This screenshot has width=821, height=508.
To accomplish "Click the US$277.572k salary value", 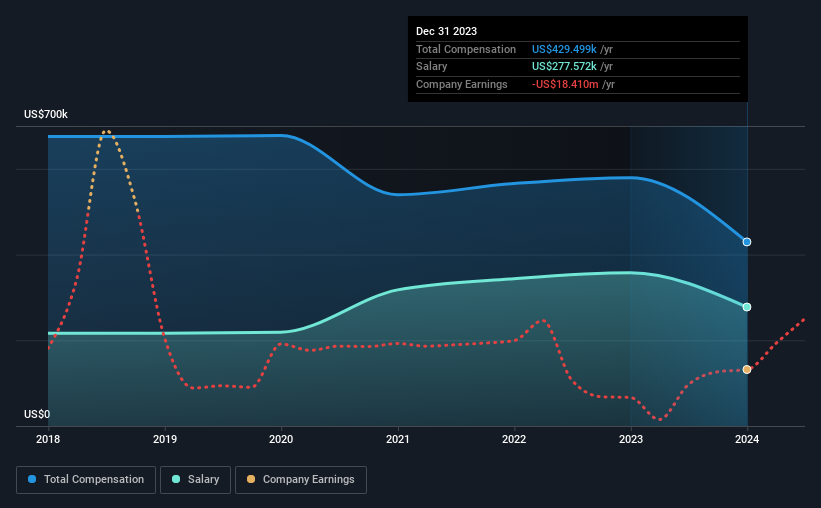I will tap(564, 67).
